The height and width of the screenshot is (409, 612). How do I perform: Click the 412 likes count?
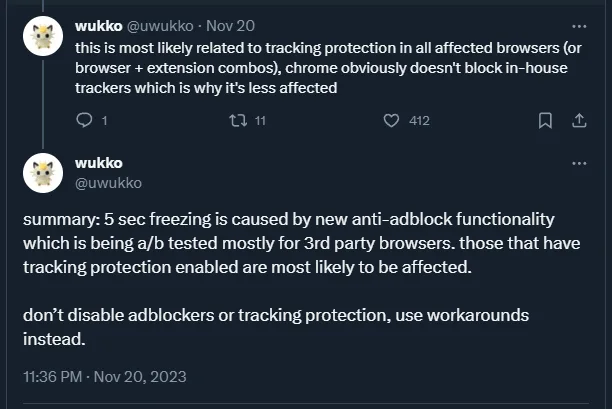pos(419,121)
